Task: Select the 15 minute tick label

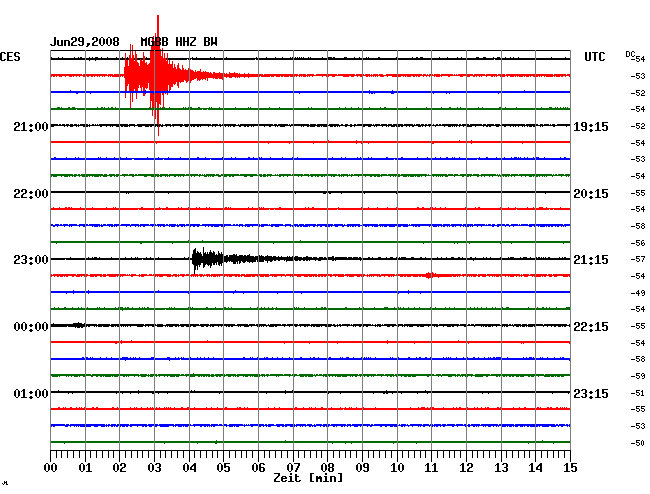Action: pos(570,468)
